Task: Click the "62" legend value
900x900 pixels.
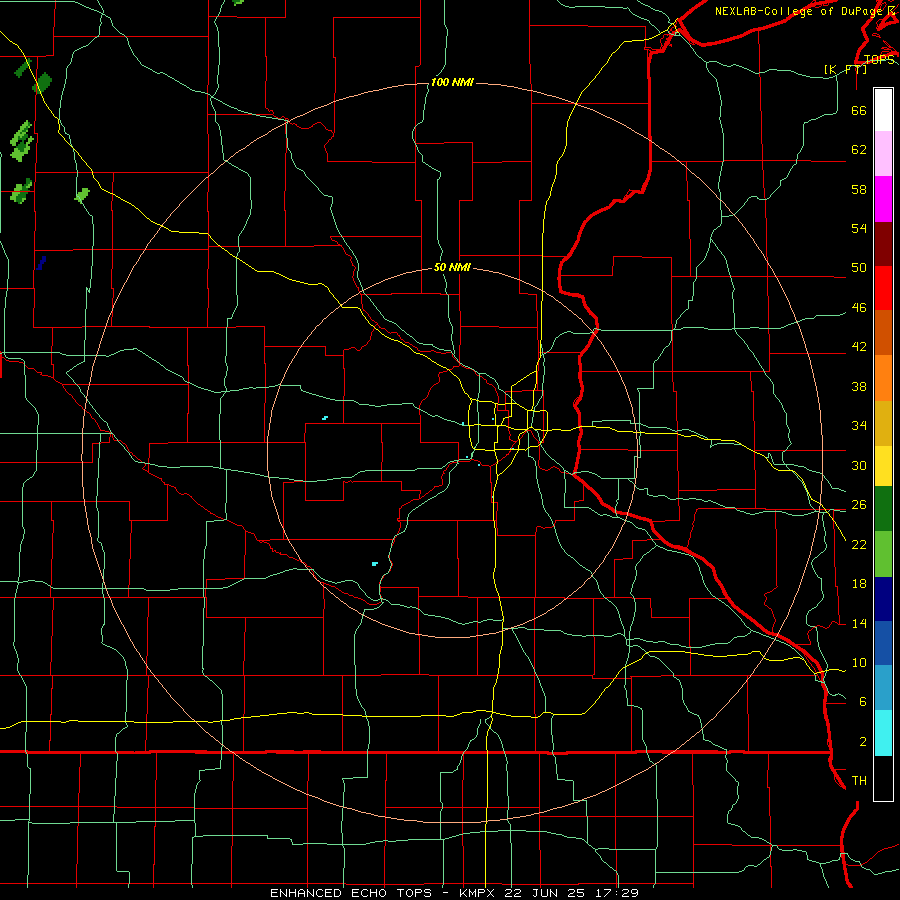Action: click(x=859, y=150)
